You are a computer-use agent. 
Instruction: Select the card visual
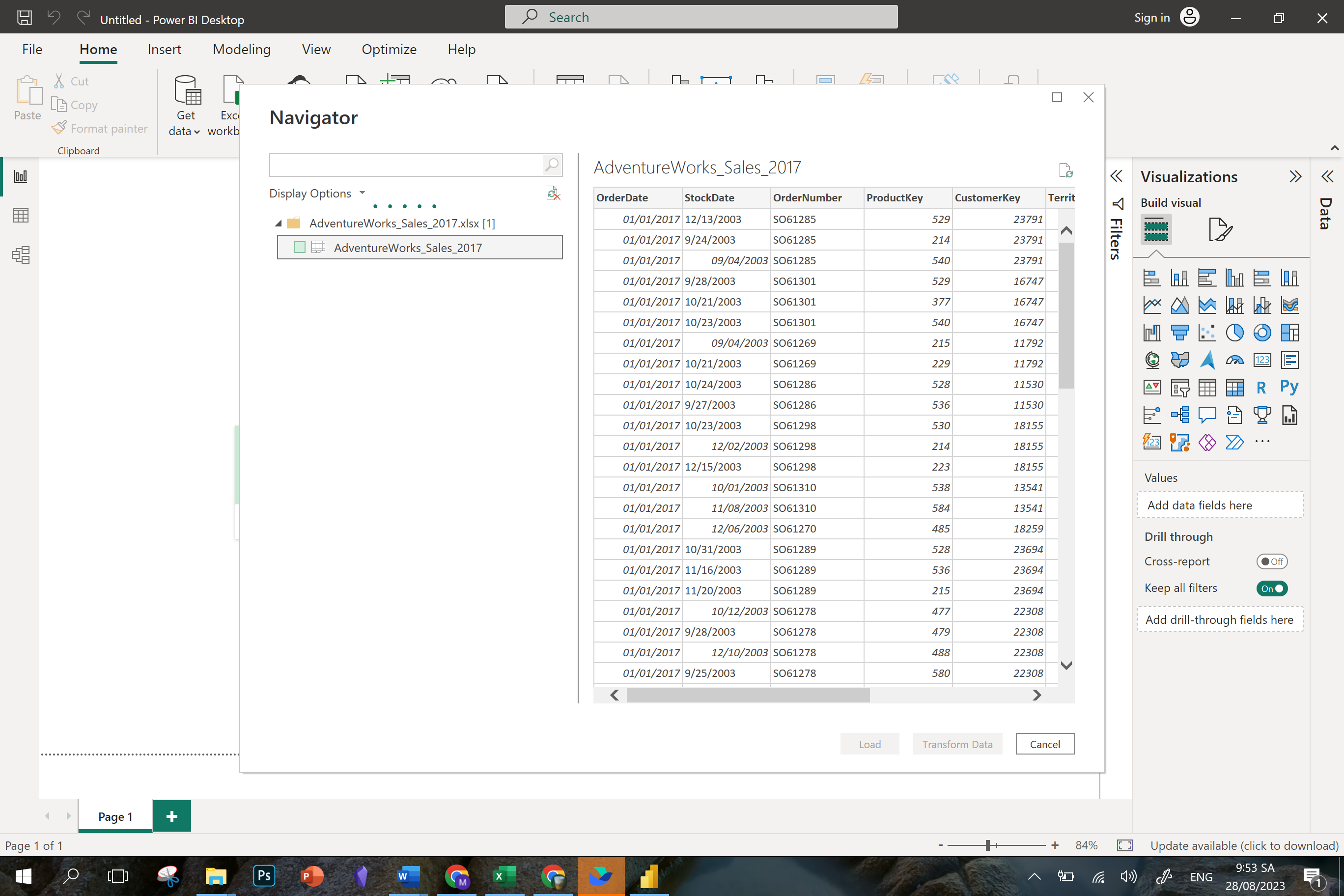click(1261, 360)
